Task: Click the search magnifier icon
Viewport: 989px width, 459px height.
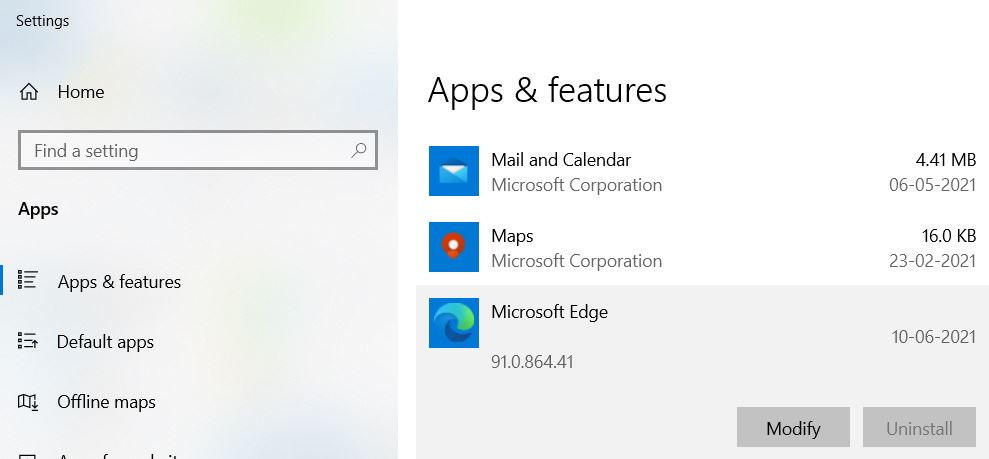Action: pyautogui.click(x=358, y=150)
